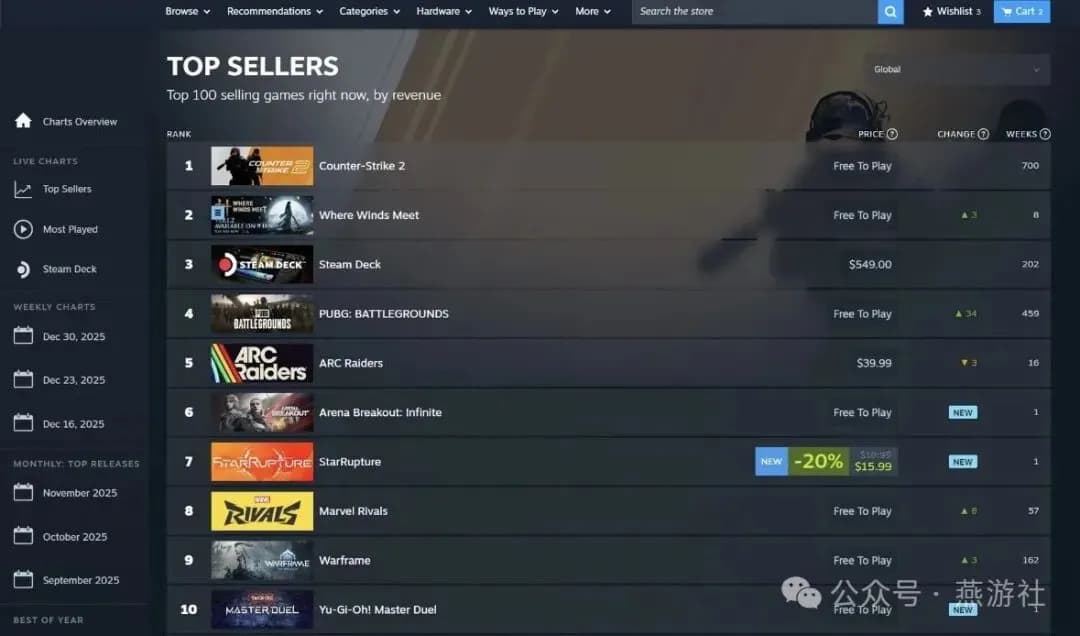Open the Ways to Play menu
1080x636 pixels.
(x=523, y=11)
